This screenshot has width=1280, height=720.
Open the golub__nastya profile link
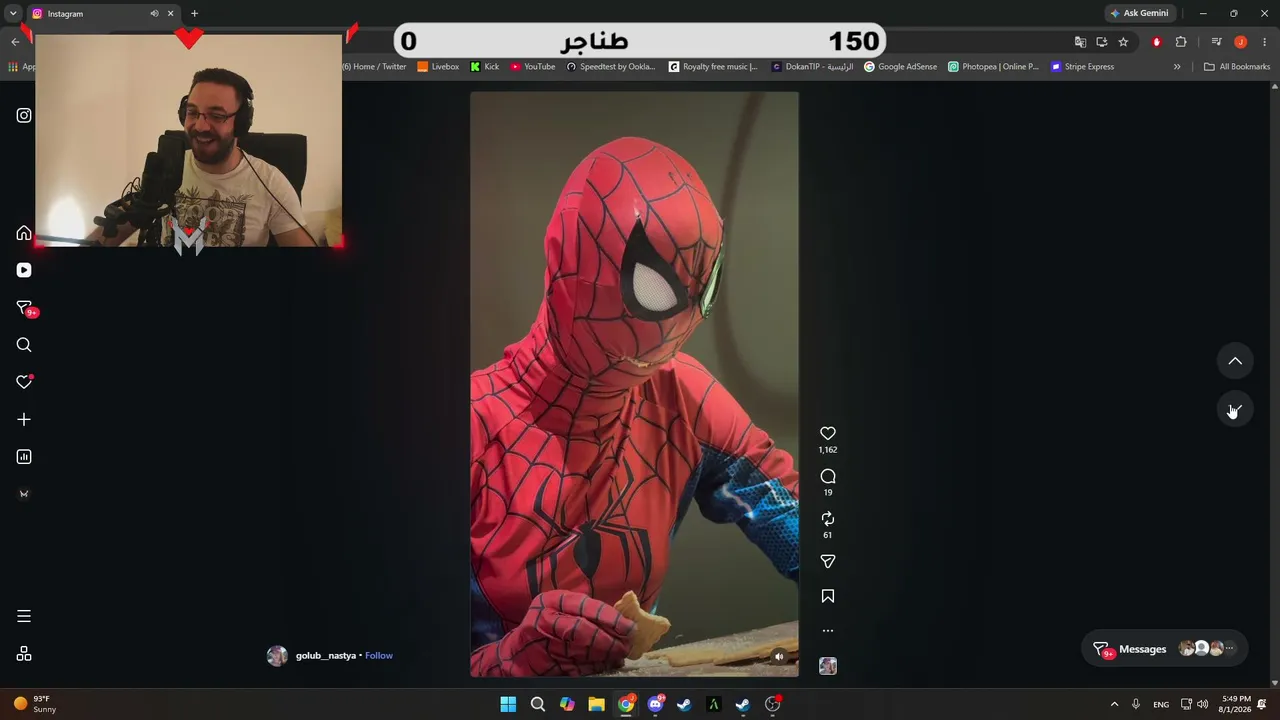[x=326, y=656]
